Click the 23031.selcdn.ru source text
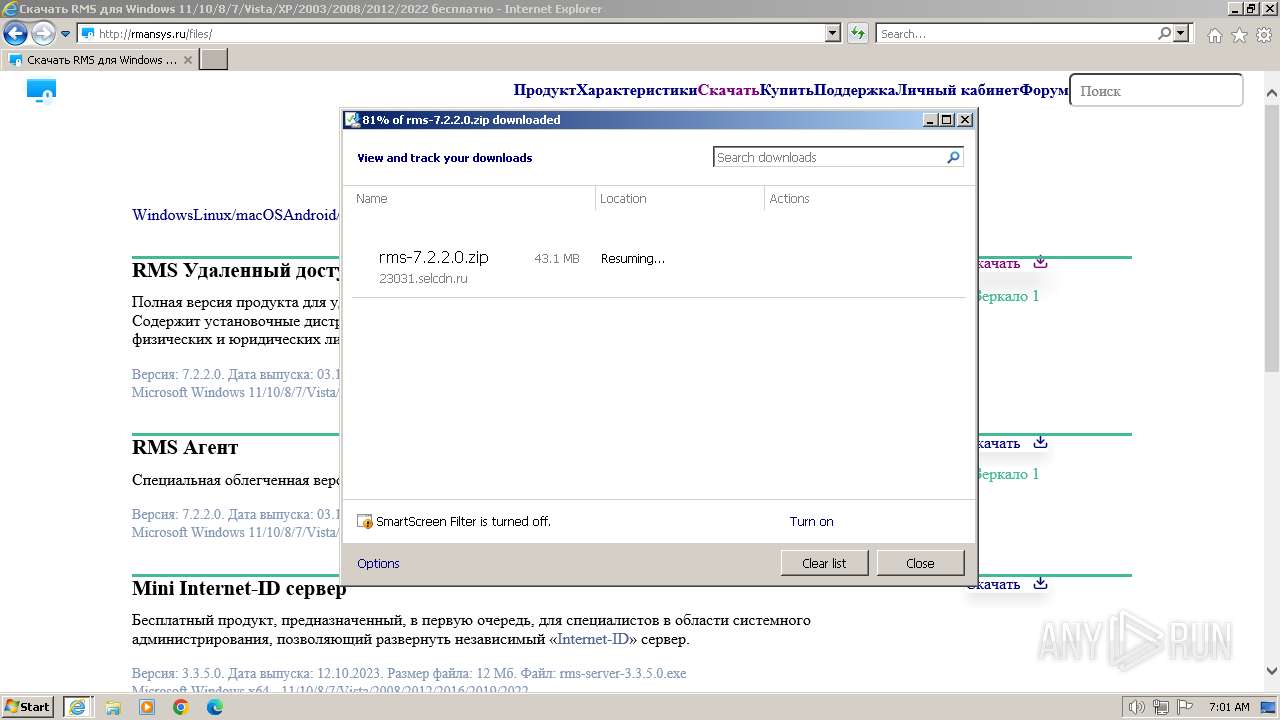 pyautogui.click(x=423, y=279)
